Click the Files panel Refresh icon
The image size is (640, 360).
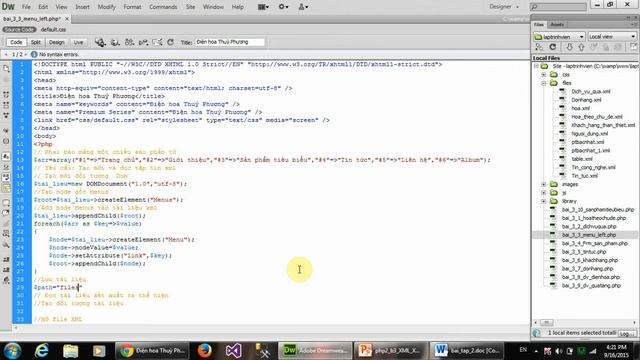[x=553, y=47]
